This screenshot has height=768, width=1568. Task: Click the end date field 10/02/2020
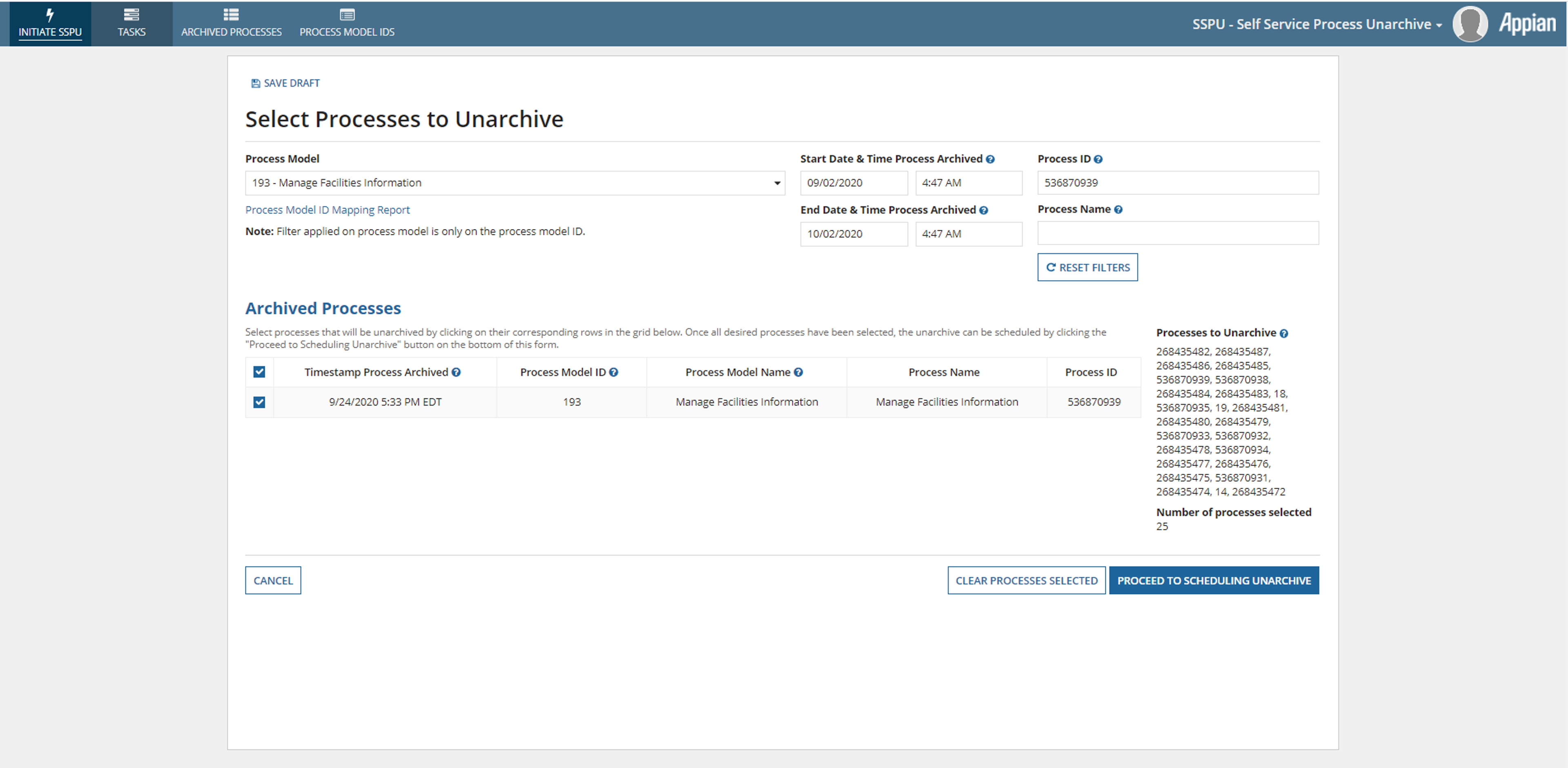pyautogui.click(x=853, y=234)
